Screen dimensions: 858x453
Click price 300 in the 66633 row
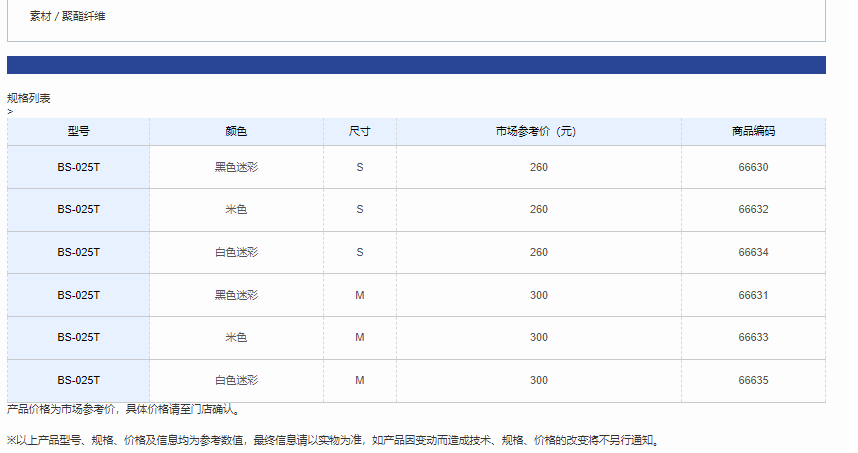point(538,338)
